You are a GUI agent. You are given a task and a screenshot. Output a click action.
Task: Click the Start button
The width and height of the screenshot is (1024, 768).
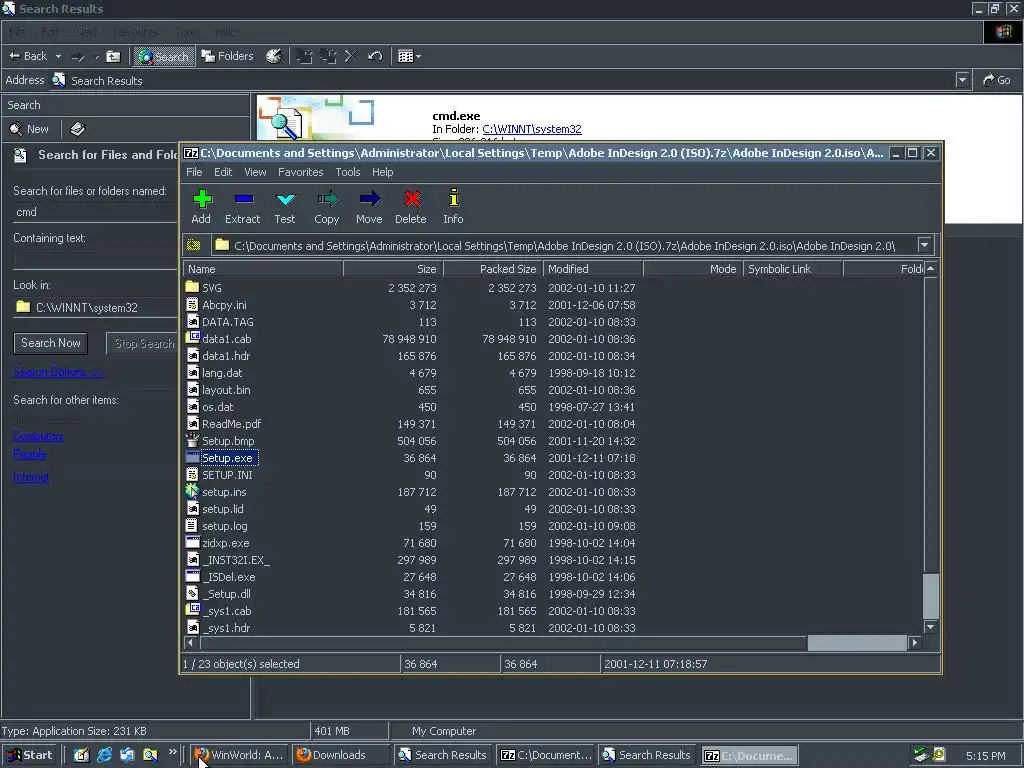[29, 756]
